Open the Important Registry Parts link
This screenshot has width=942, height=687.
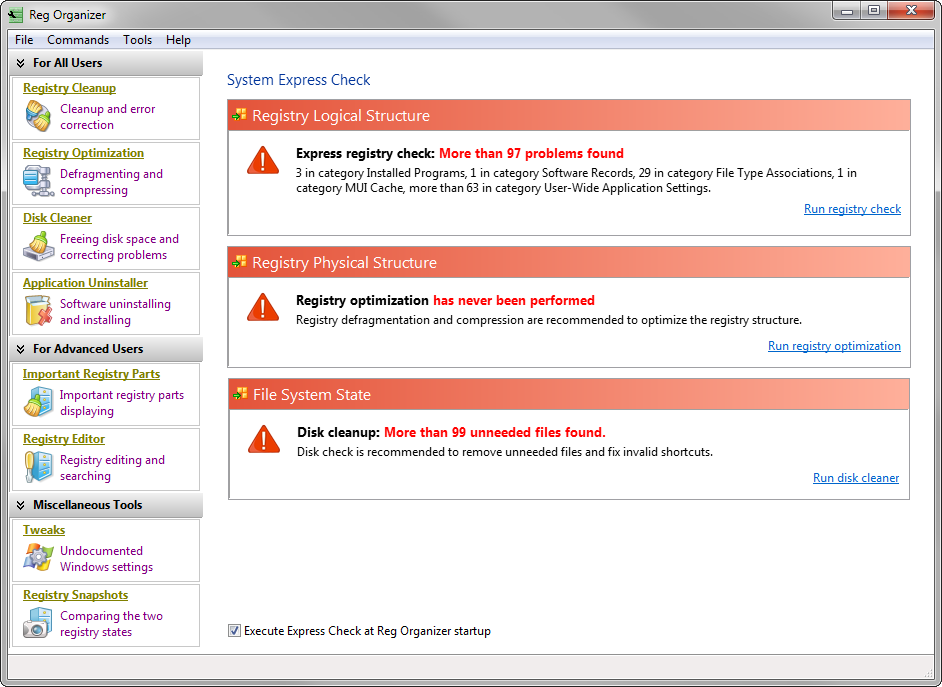point(91,374)
